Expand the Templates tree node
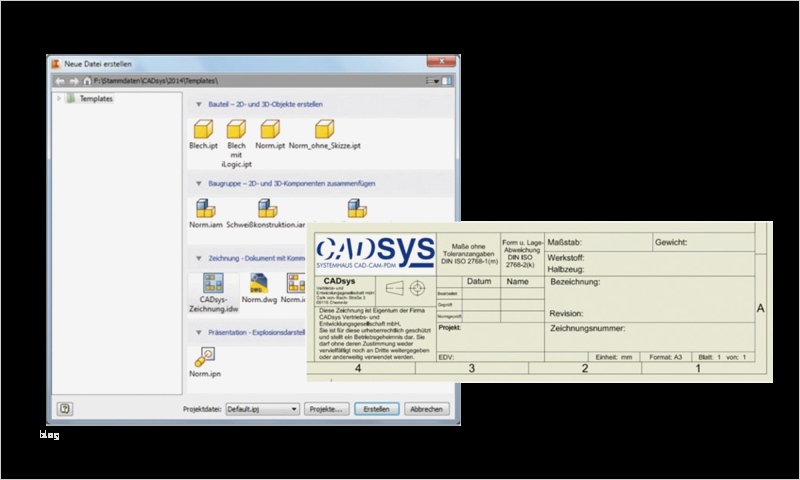This screenshot has width=800, height=480. click(59, 98)
